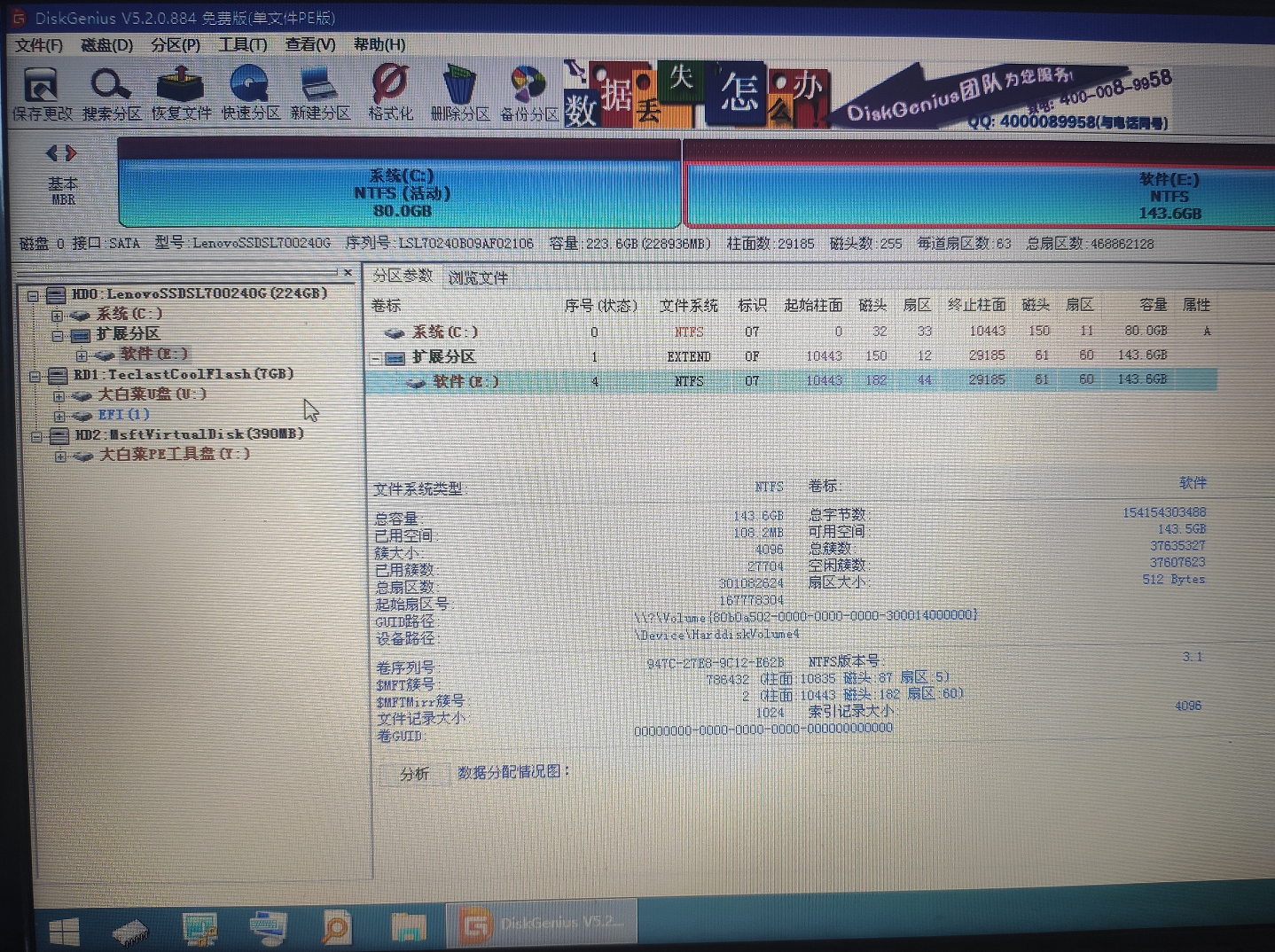
Task: Select 软件(E:) in the disk tree
Action: point(153,354)
